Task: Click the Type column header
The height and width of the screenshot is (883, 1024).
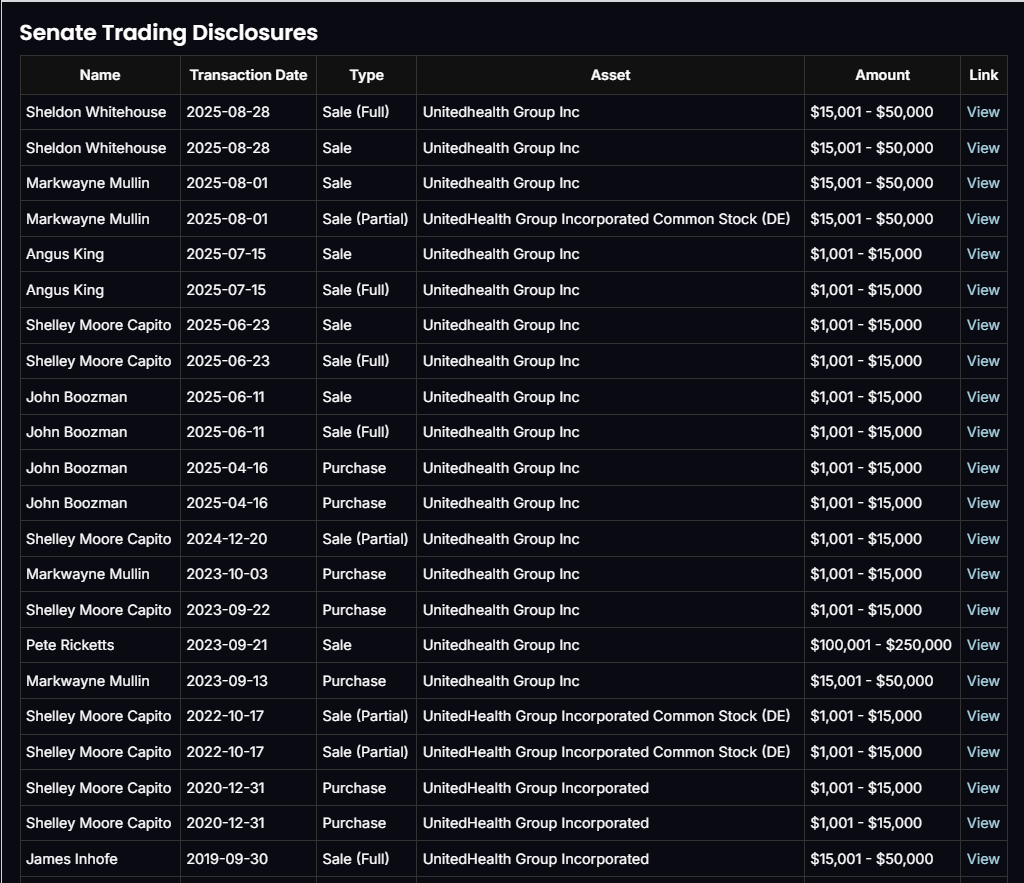Action: (366, 75)
